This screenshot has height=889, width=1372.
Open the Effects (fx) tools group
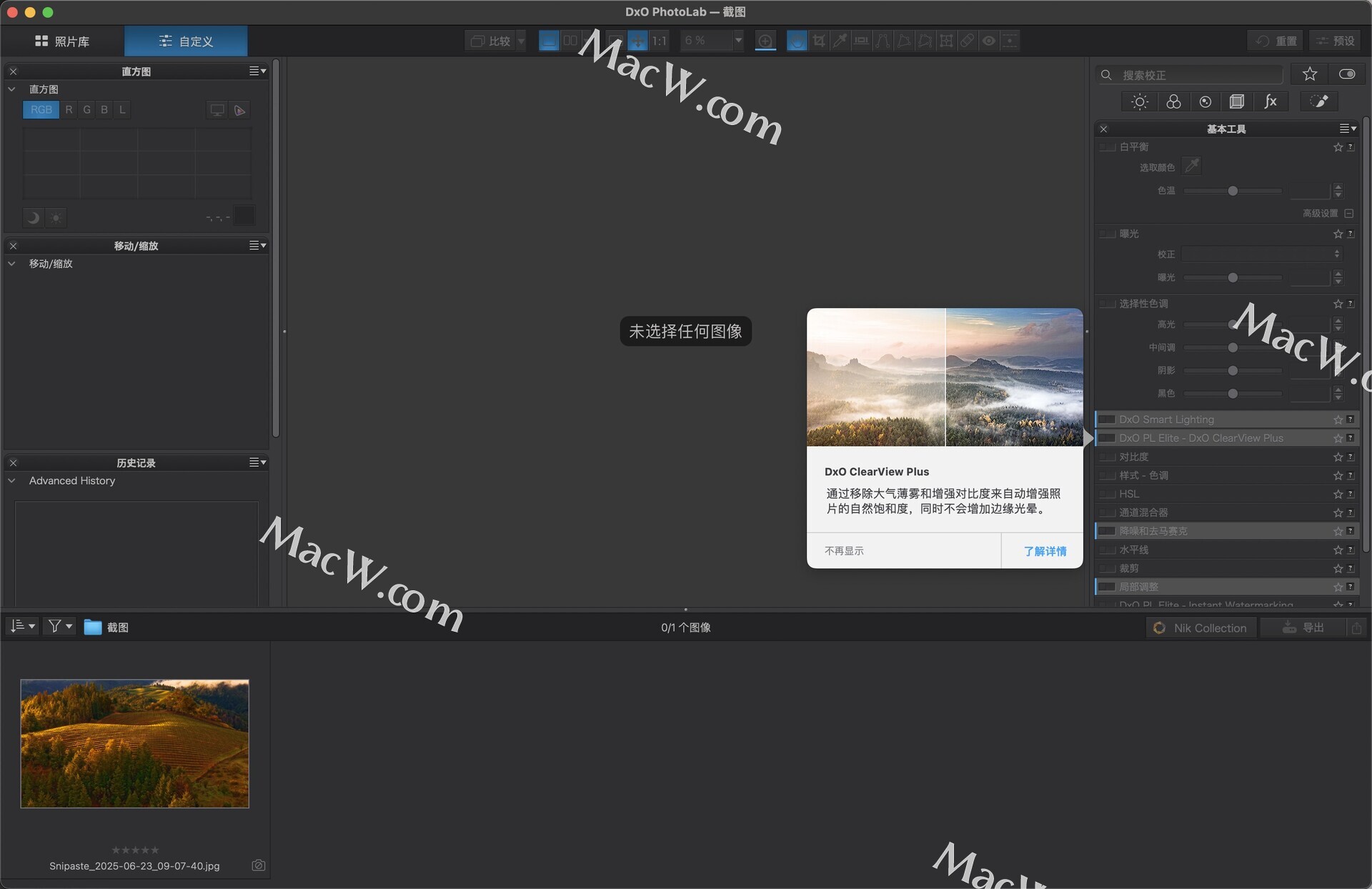1271,101
